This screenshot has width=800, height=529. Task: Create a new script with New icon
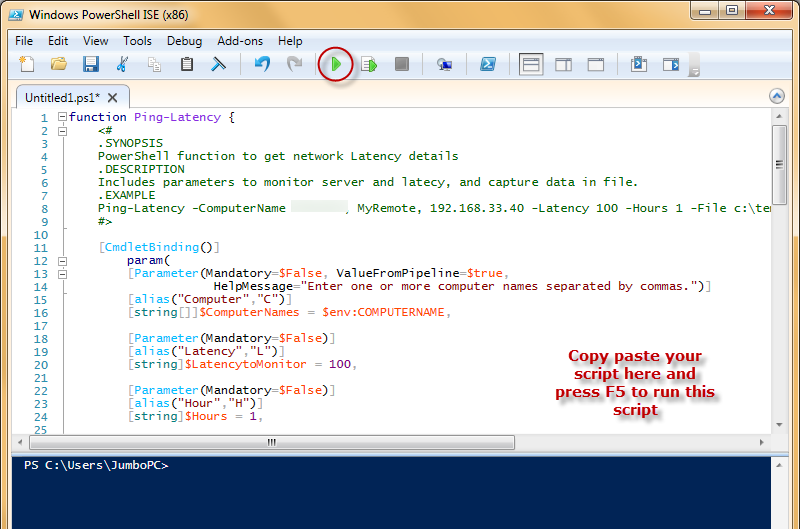[27, 64]
